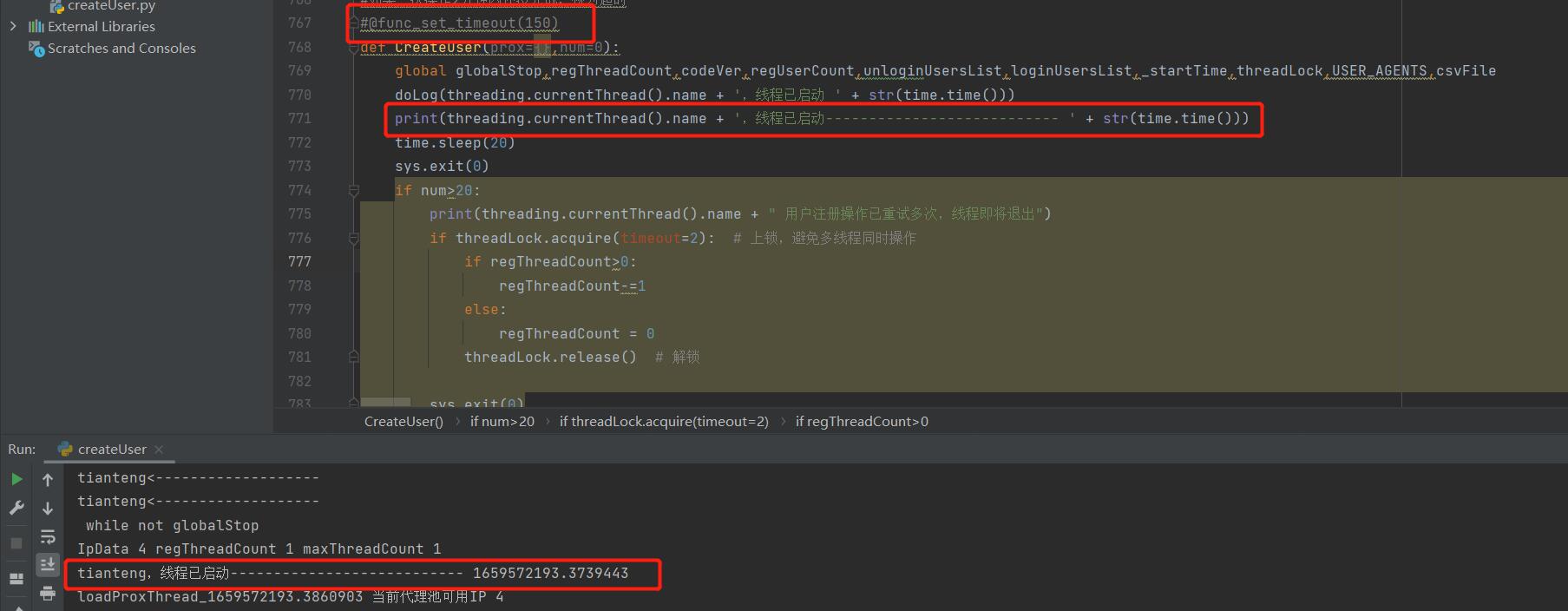The height and width of the screenshot is (611, 1568).
Task: Click the Restore Layout icon in Run panel
Action: tap(16, 578)
